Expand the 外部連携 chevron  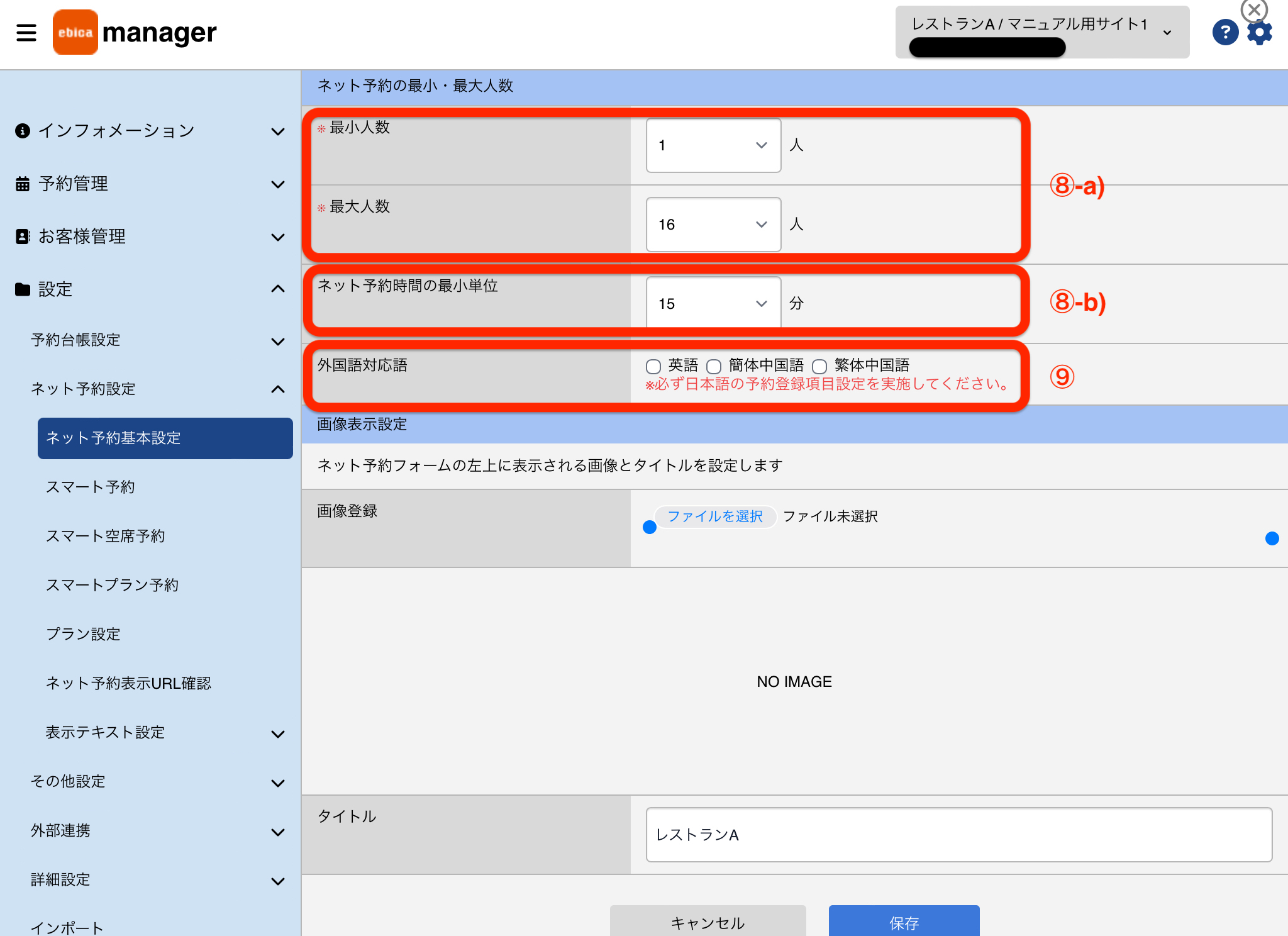277,832
